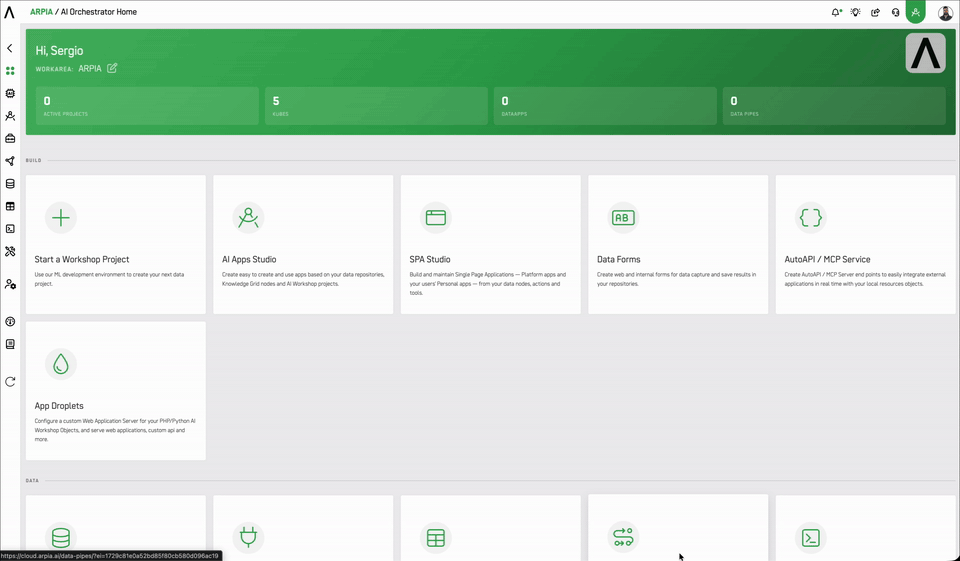Click the refresh icon in sidebar
The height and width of the screenshot is (561, 960).
coord(10,382)
